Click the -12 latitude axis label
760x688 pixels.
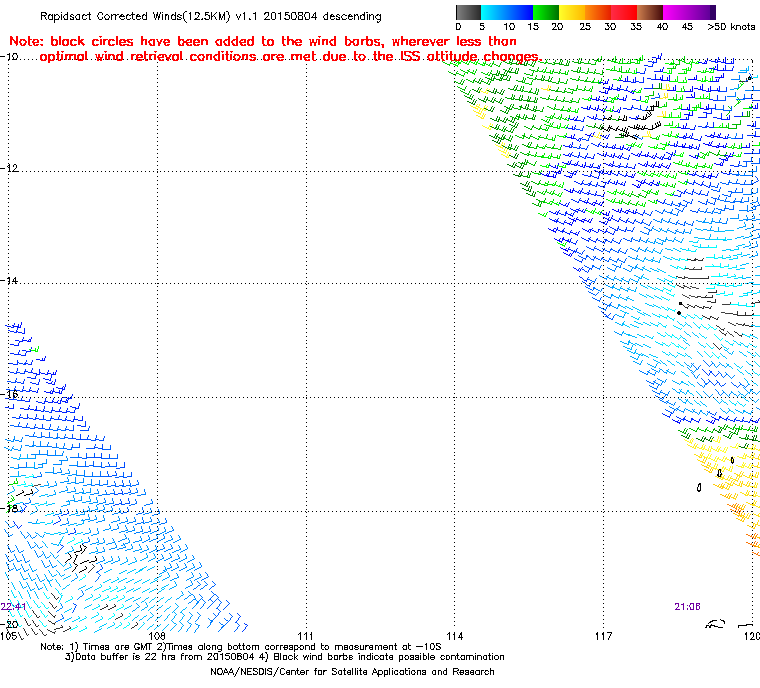(9, 168)
